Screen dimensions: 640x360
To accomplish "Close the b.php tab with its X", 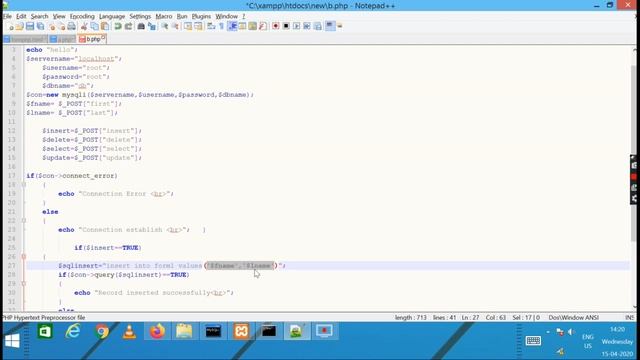I will tap(103, 38).
